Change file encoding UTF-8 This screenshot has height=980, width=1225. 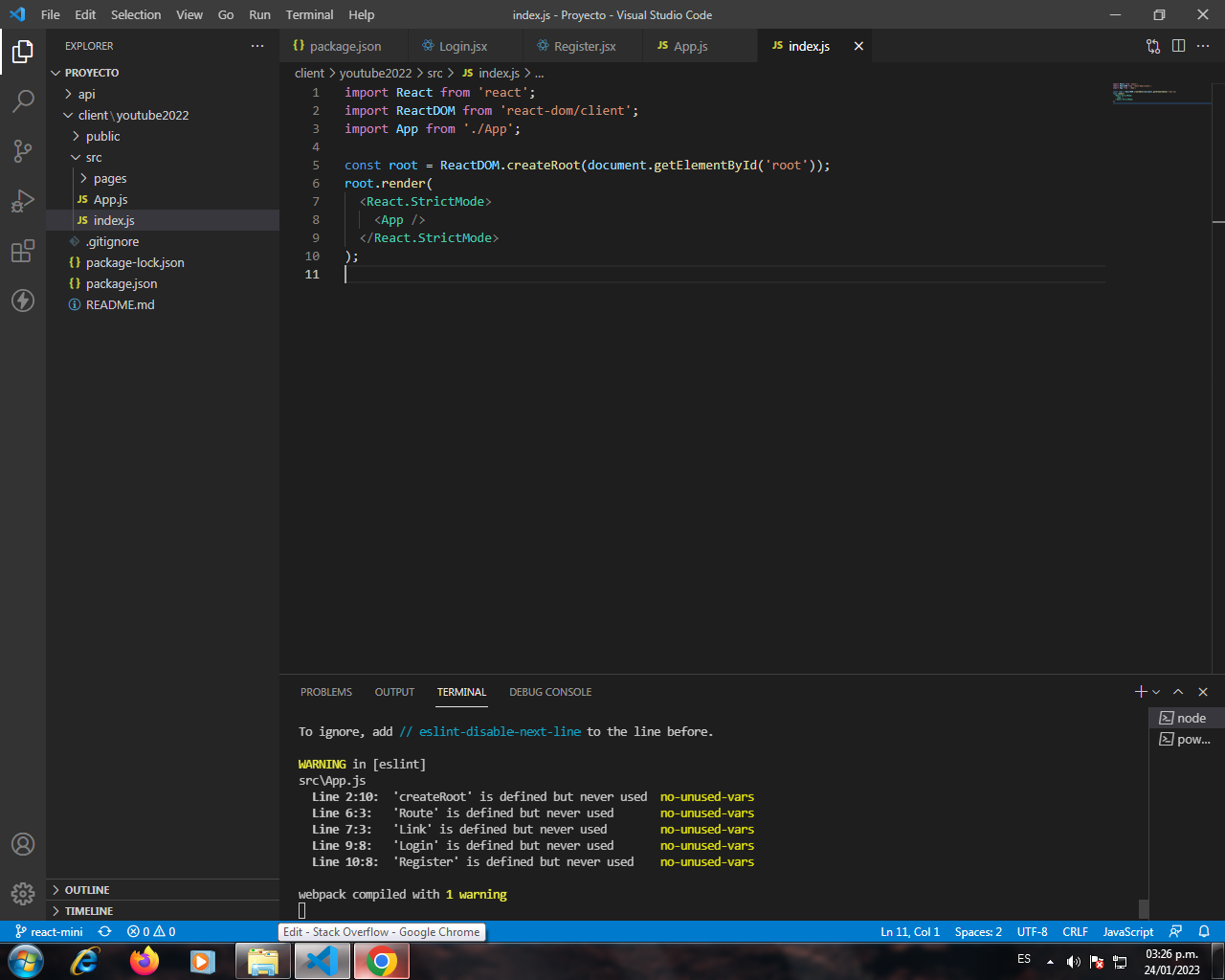click(1032, 931)
